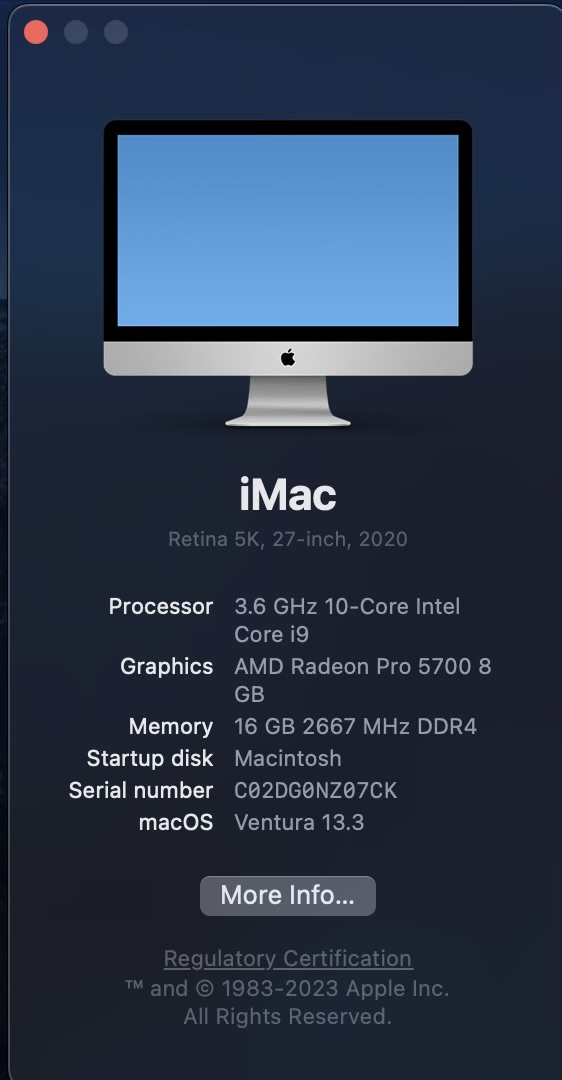
Task: Click the Ventura 13.3 version text
Action: [x=299, y=822]
